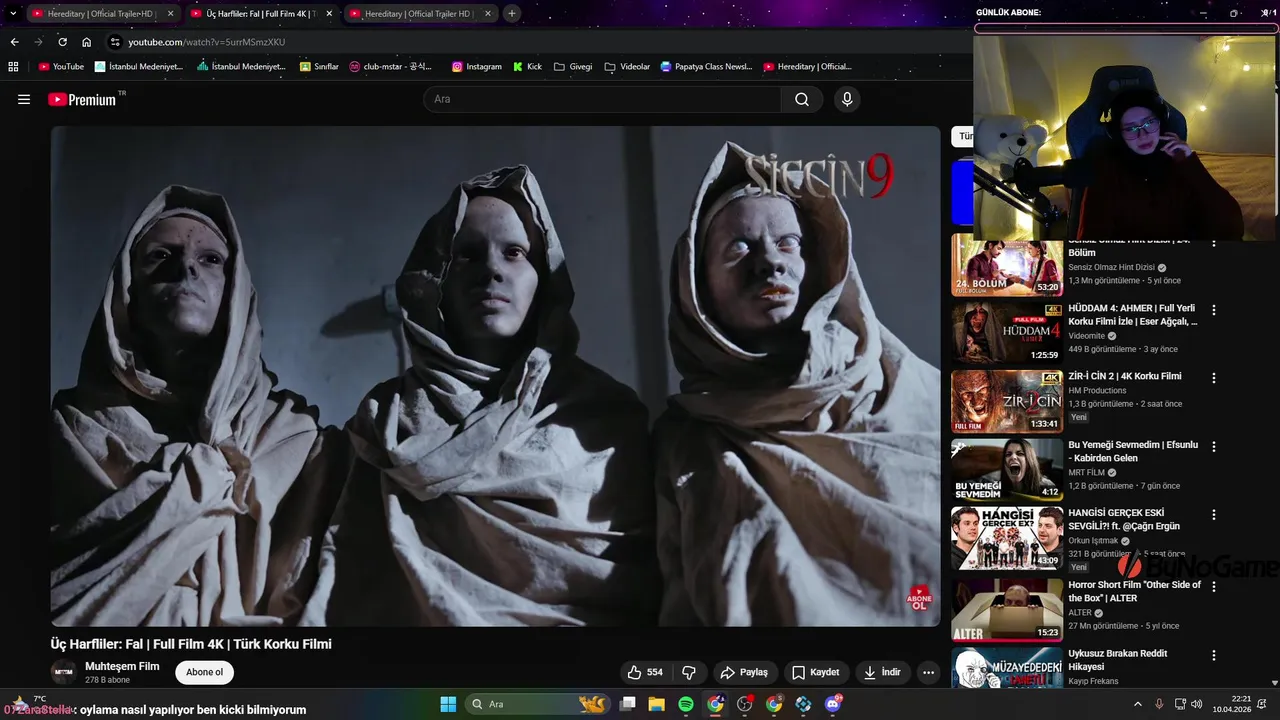Image resolution: width=1280 pixels, height=720 pixels.
Task: View site information icon in address bar
Action: click(115, 42)
